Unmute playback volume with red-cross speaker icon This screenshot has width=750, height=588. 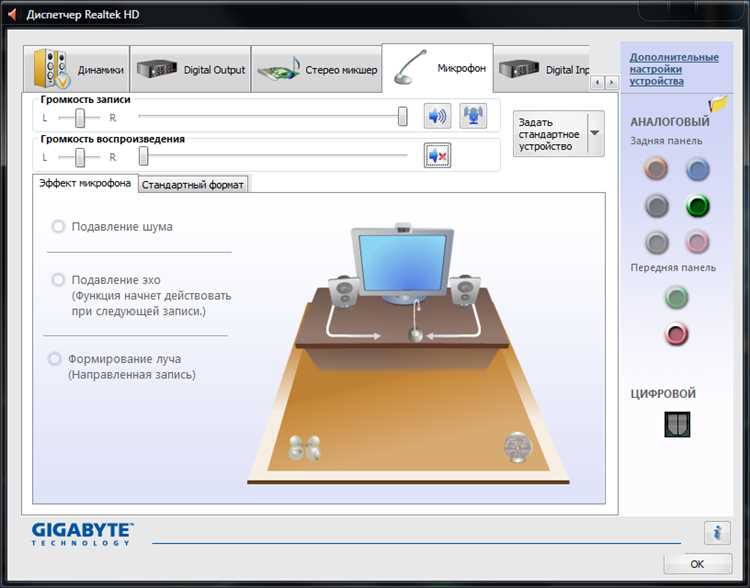[437, 155]
